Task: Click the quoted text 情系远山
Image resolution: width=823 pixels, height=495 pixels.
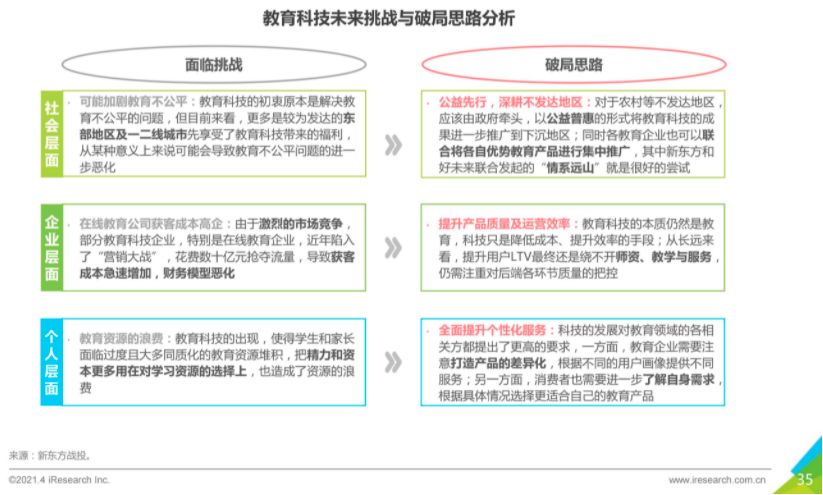Action: click(571, 168)
